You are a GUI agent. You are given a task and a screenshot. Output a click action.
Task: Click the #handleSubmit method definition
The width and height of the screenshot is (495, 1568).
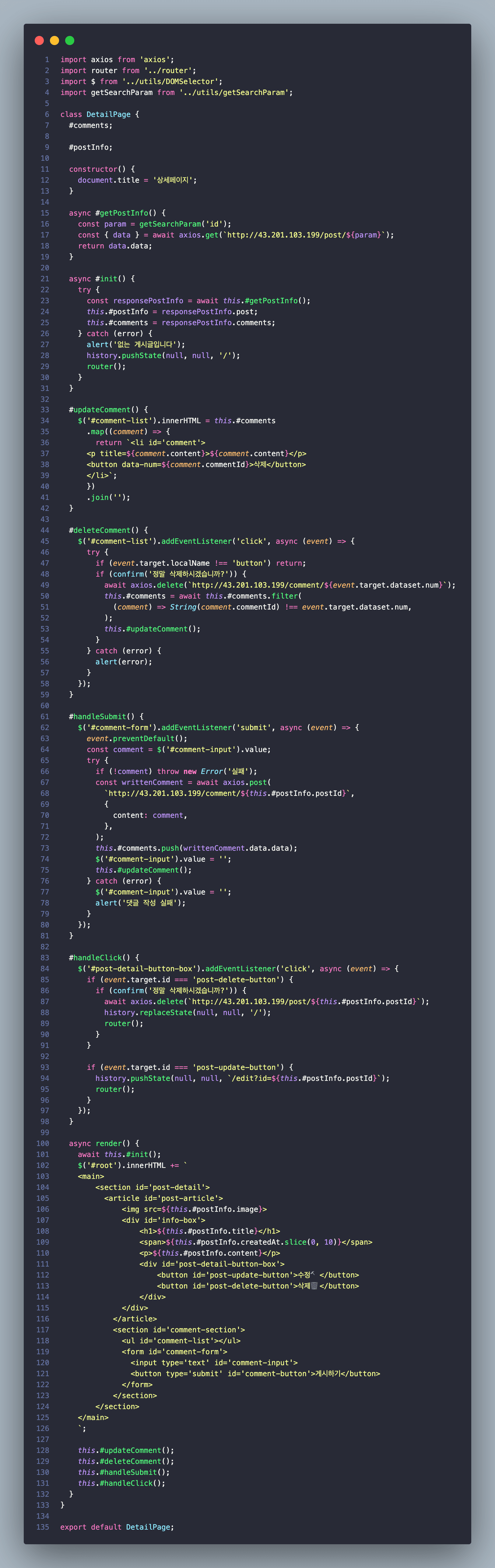97,716
